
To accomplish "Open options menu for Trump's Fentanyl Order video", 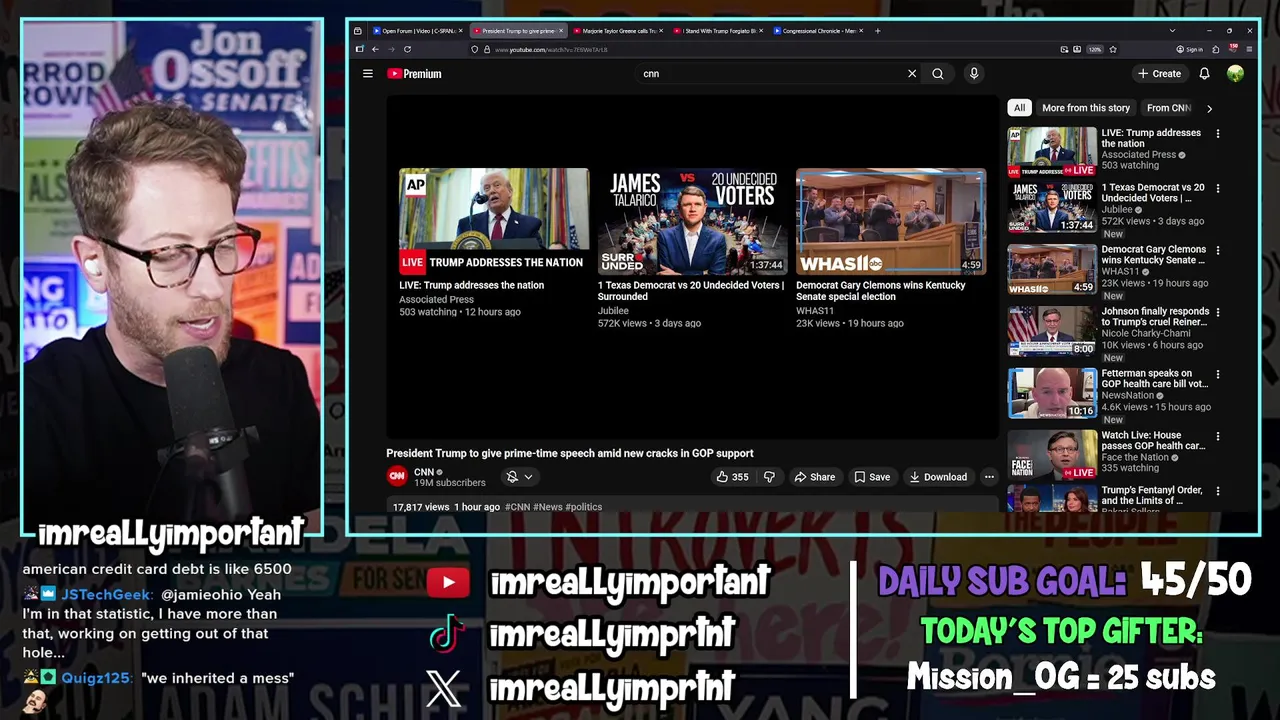I will [x=1218, y=491].
